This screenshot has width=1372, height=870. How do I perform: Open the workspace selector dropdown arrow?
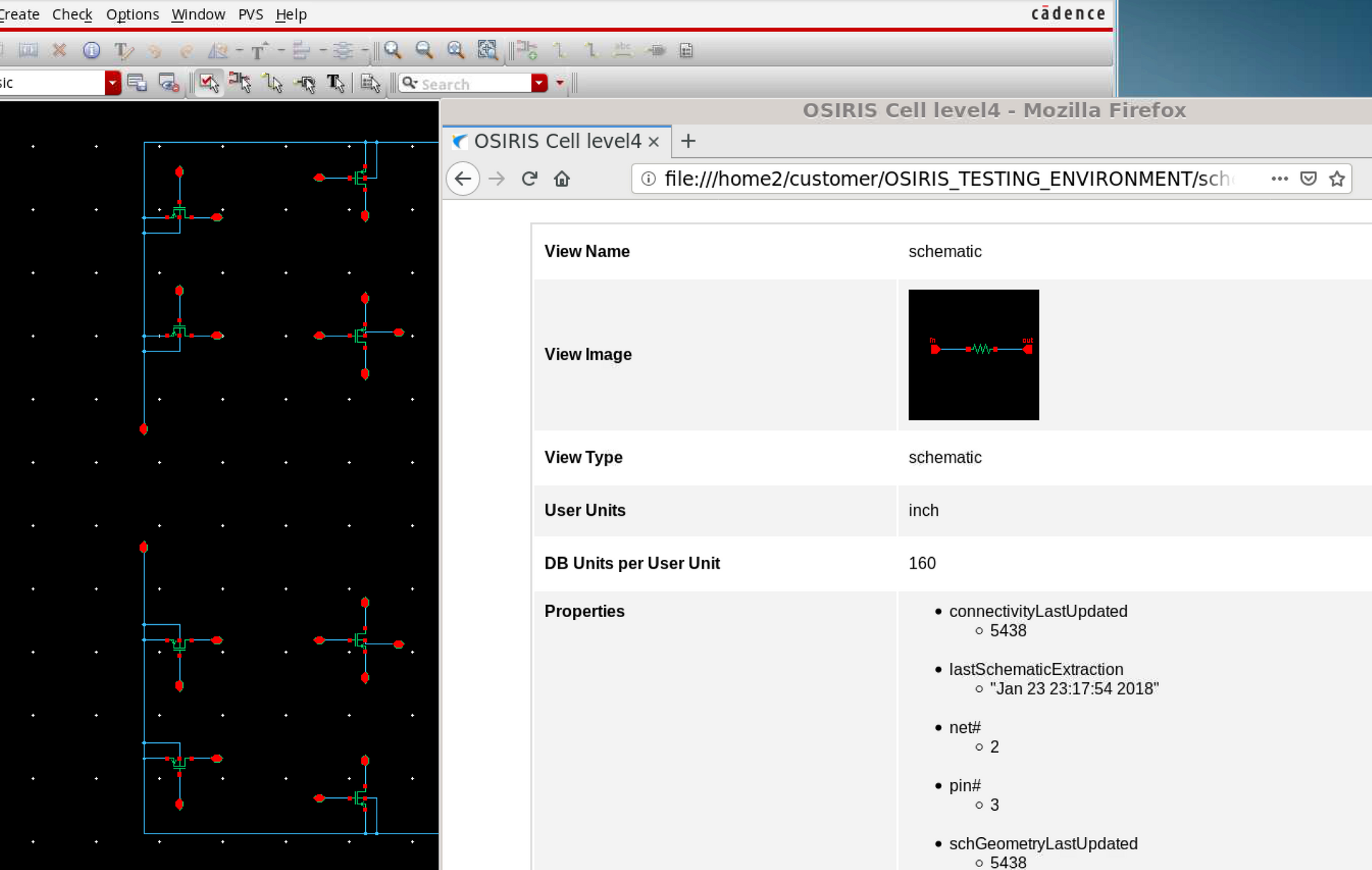pos(113,83)
